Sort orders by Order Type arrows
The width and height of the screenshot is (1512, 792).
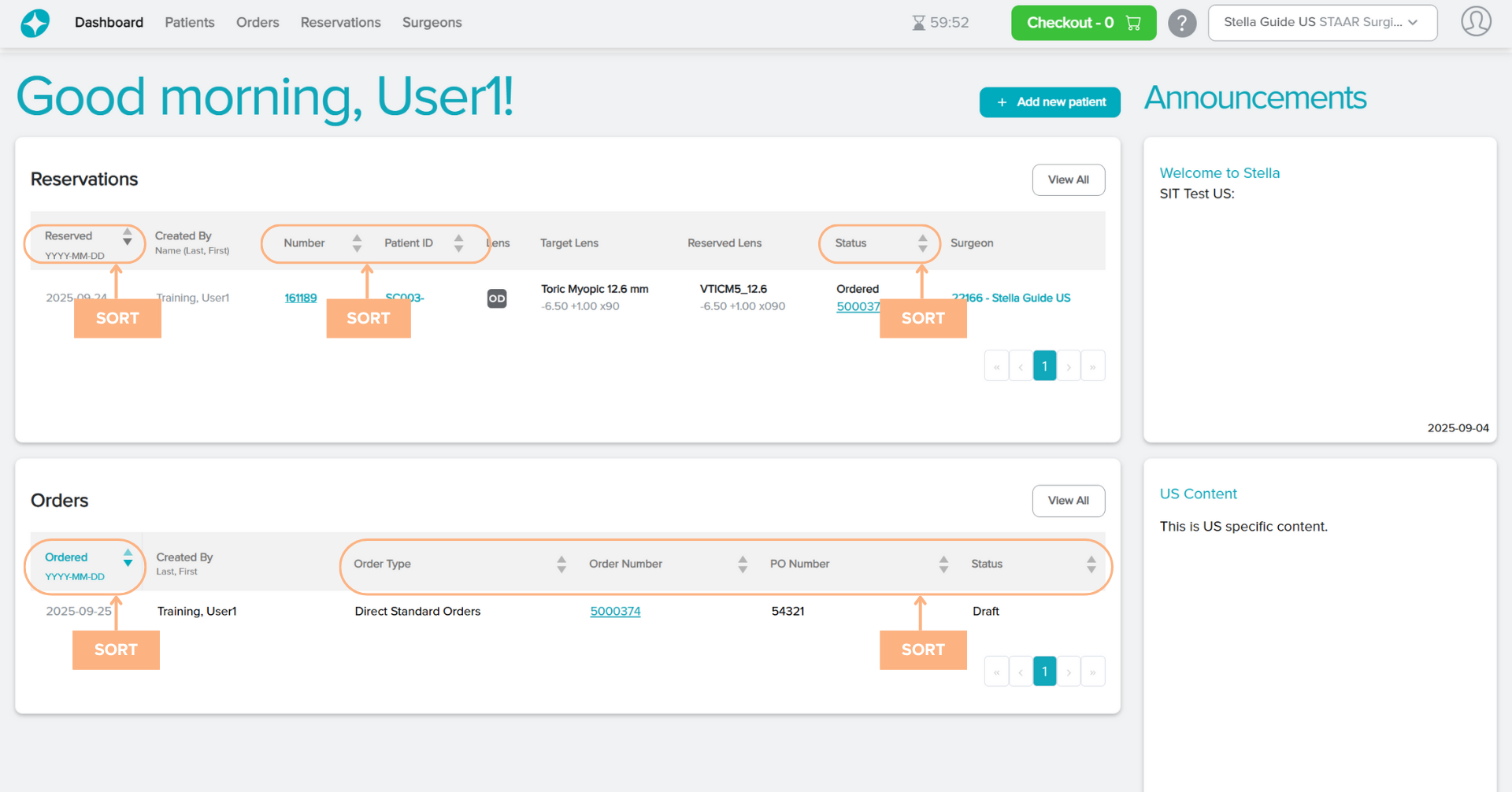click(561, 564)
